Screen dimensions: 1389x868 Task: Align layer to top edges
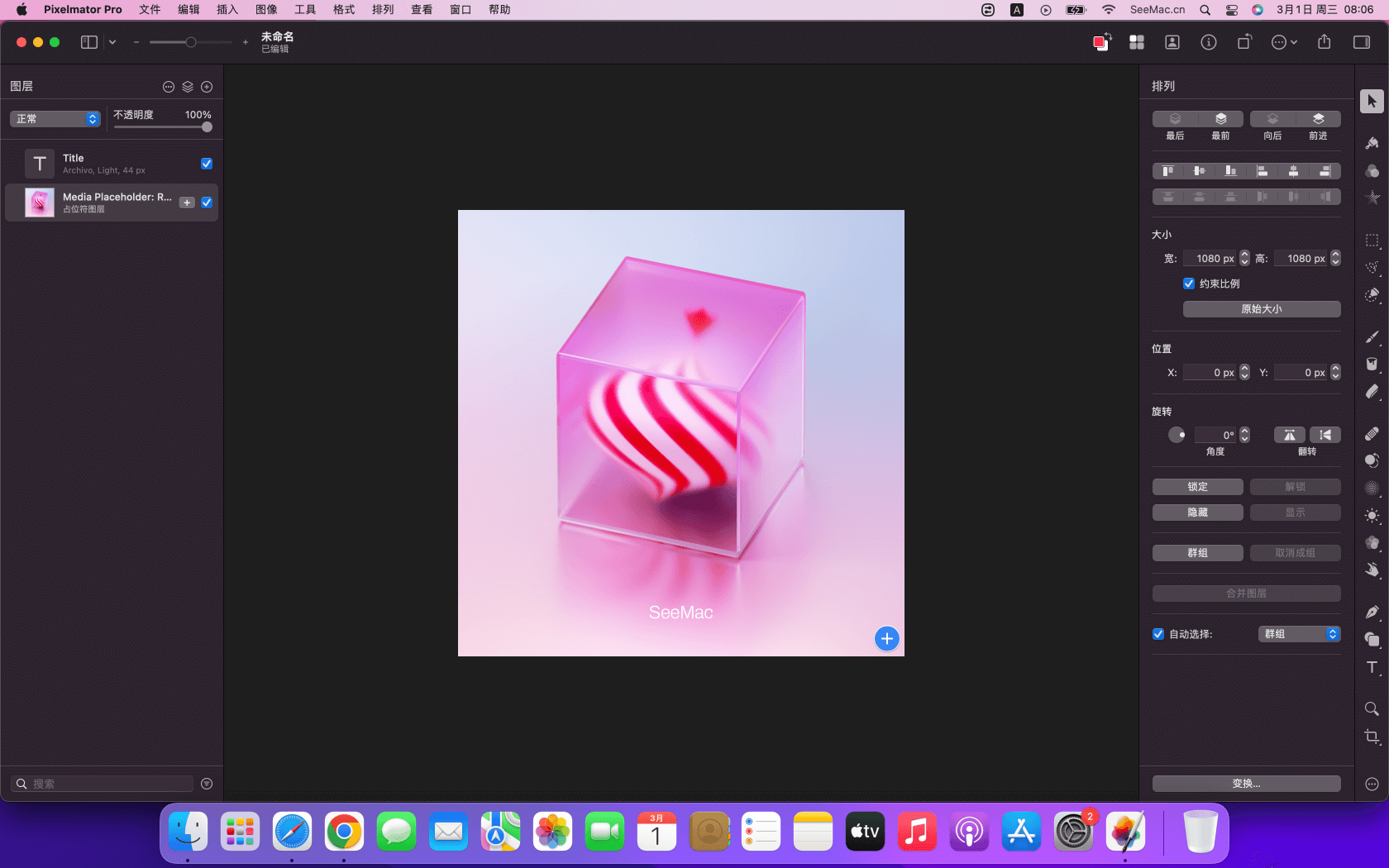coord(1168,171)
